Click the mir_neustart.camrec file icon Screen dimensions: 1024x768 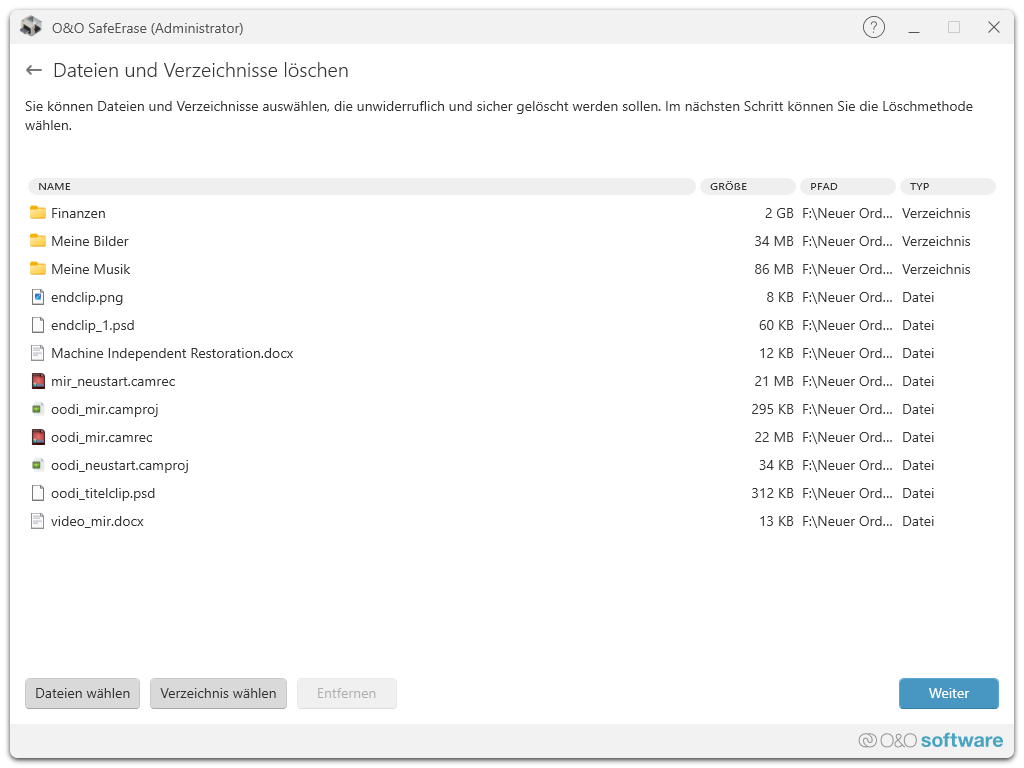pos(38,381)
